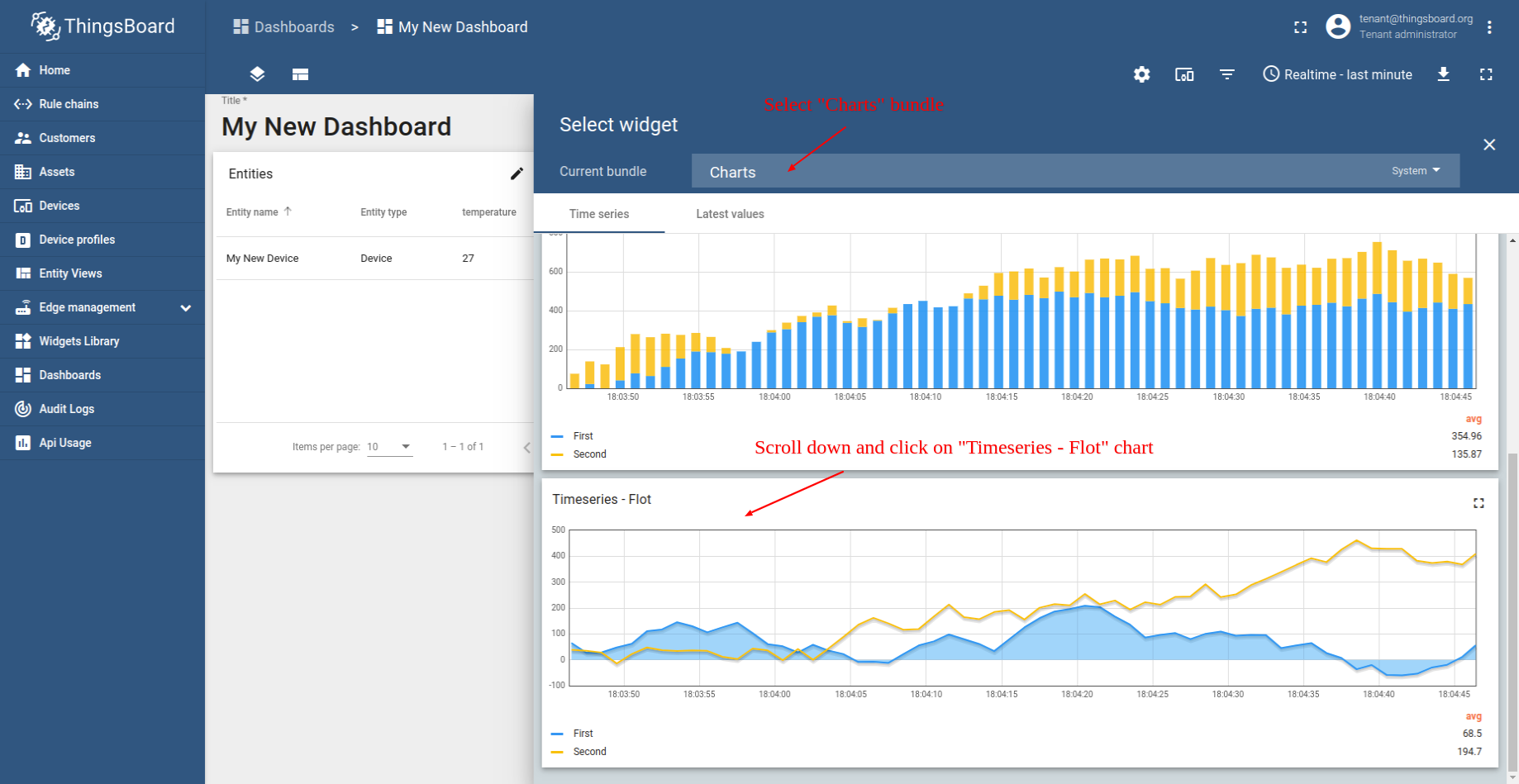Click the temperature column header

click(488, 212)
